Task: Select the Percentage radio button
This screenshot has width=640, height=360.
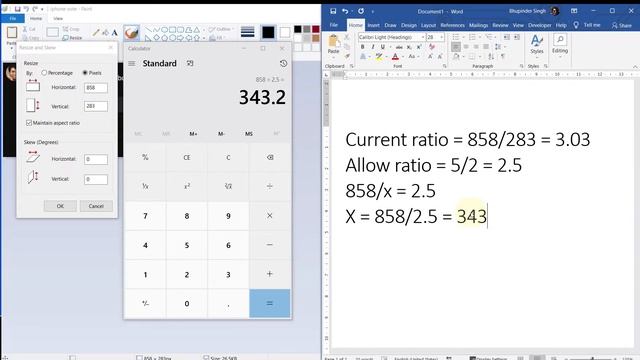Action: (x=44, y=73)
